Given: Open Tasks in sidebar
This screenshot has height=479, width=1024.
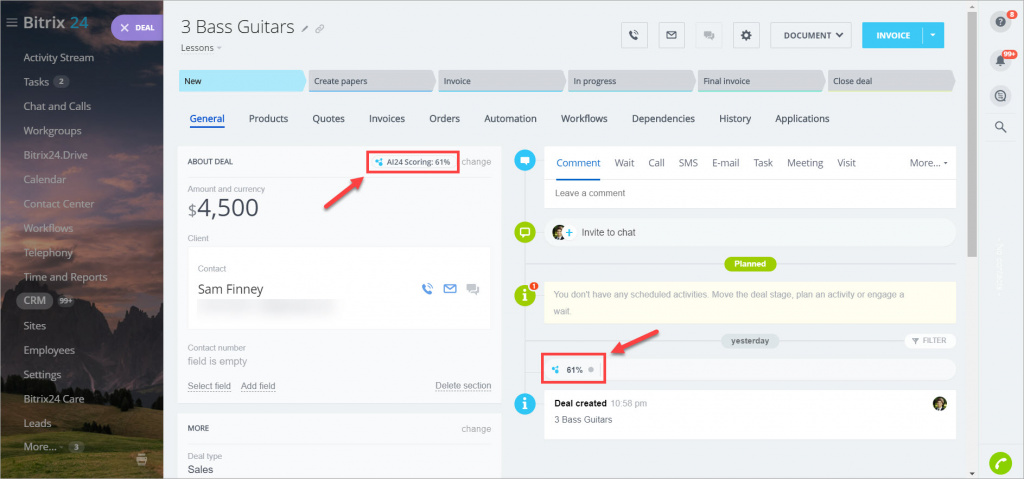Looking at the screenshot, I should click(x=37, y=82).
